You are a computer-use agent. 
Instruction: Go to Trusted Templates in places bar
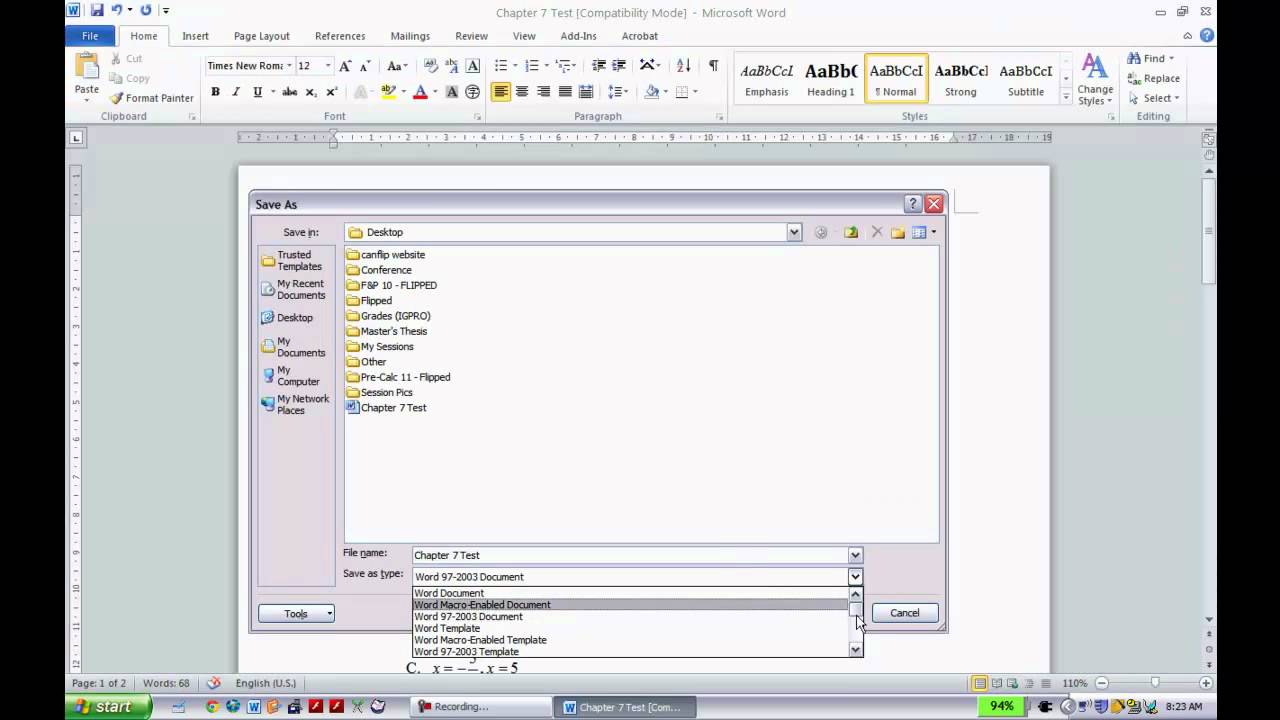293,261
